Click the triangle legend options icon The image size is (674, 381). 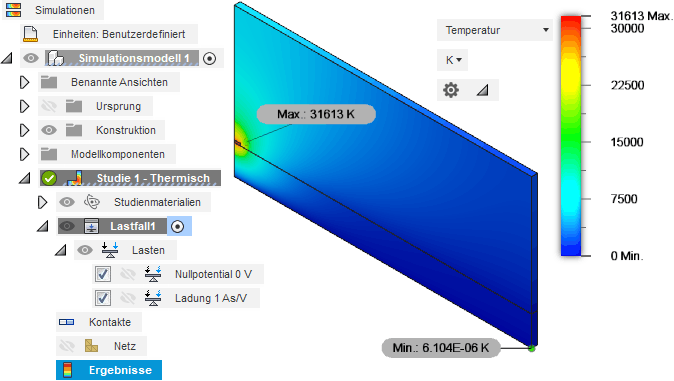(483, 90)
